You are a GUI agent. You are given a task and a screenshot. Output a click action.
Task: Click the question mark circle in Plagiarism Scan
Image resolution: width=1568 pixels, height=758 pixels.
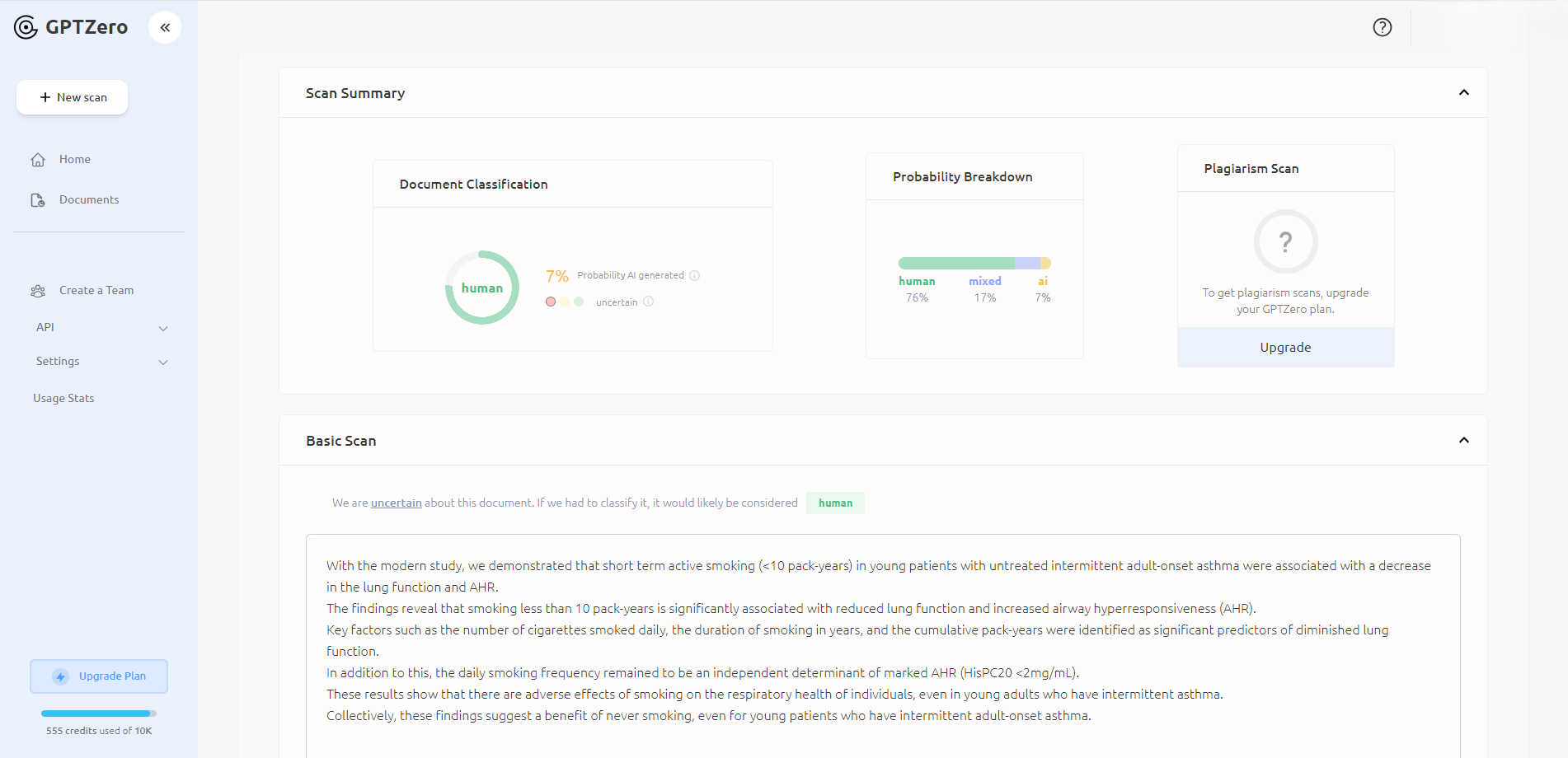(x=1285, y=241)
